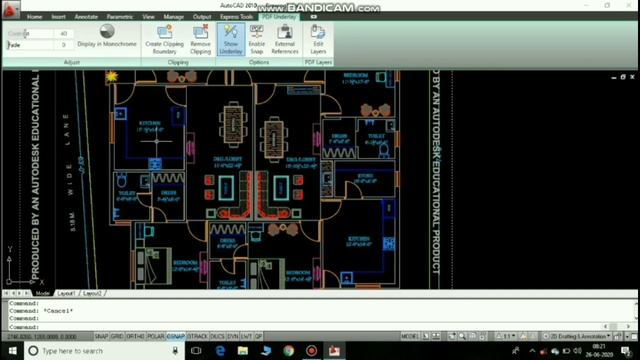Click the Contrast value field showing 40
This screenshot has width=640, height=360.
(x=64, y=33)
